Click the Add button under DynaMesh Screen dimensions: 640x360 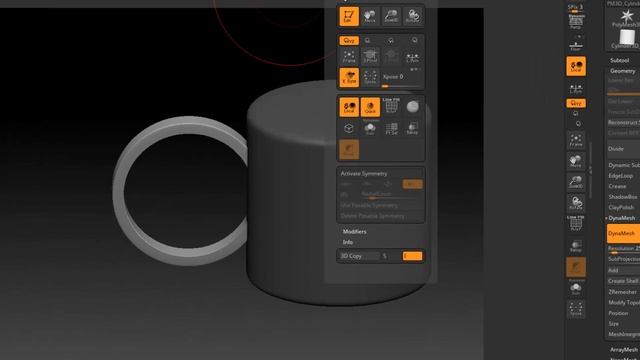(623, 270)
